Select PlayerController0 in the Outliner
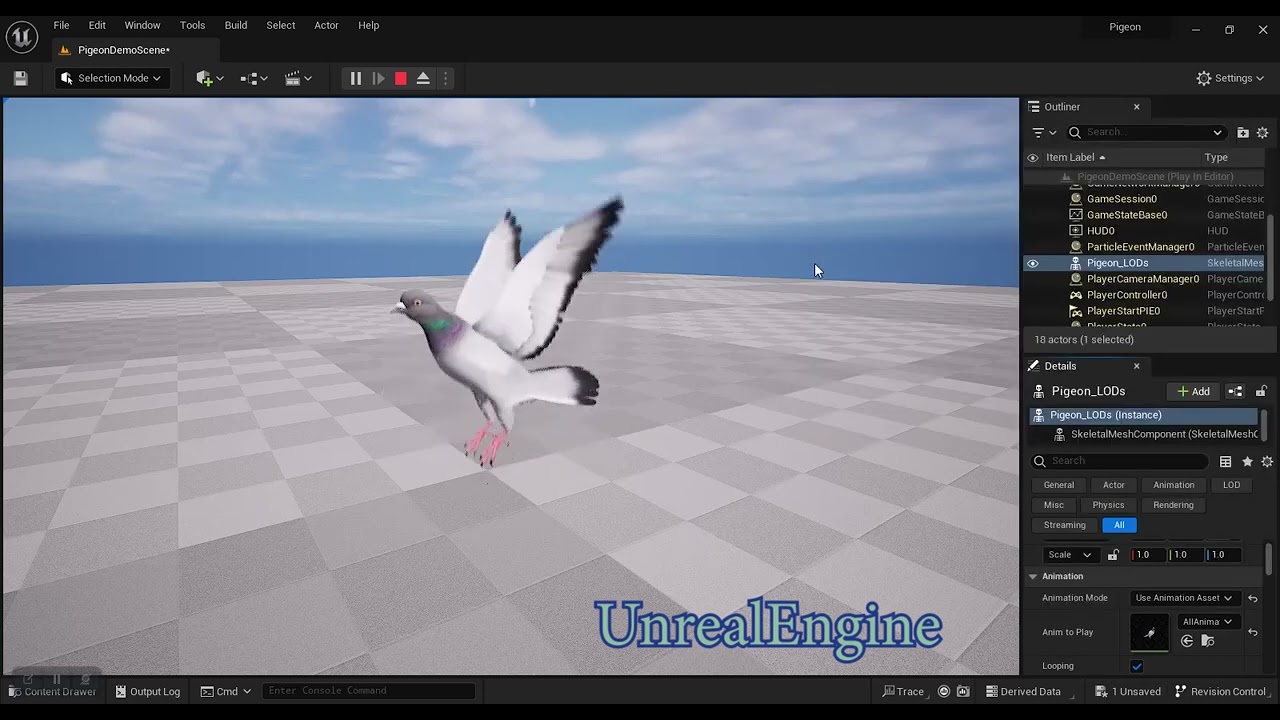The width and height of the screenshot is (1280, 720). pos(1126,295)
